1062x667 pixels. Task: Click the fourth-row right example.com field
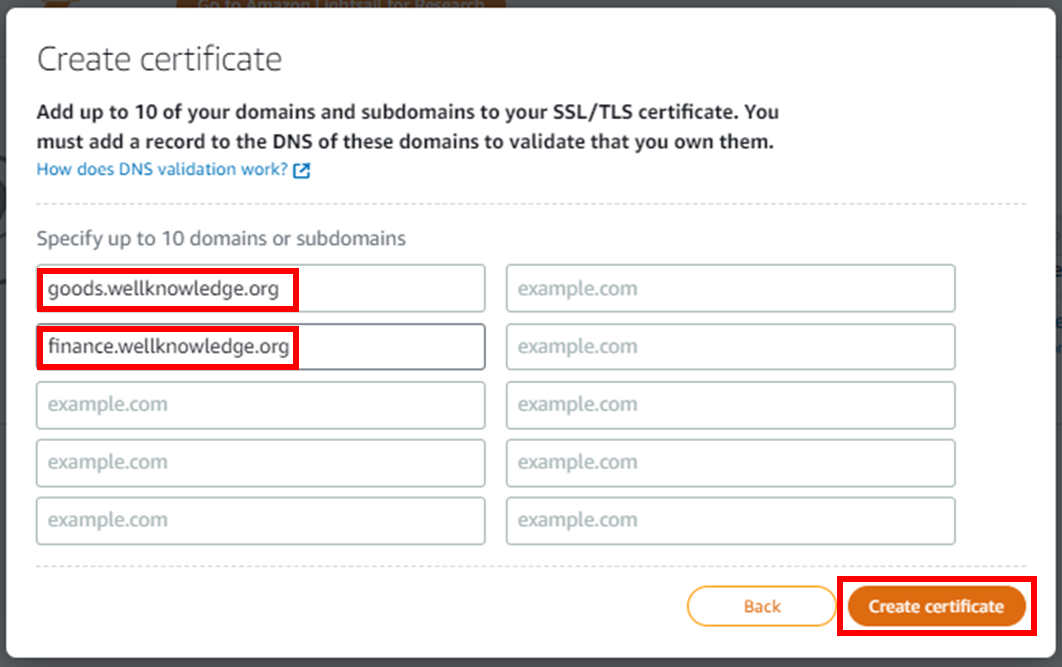pyautogui.click(x=731, y=463)
